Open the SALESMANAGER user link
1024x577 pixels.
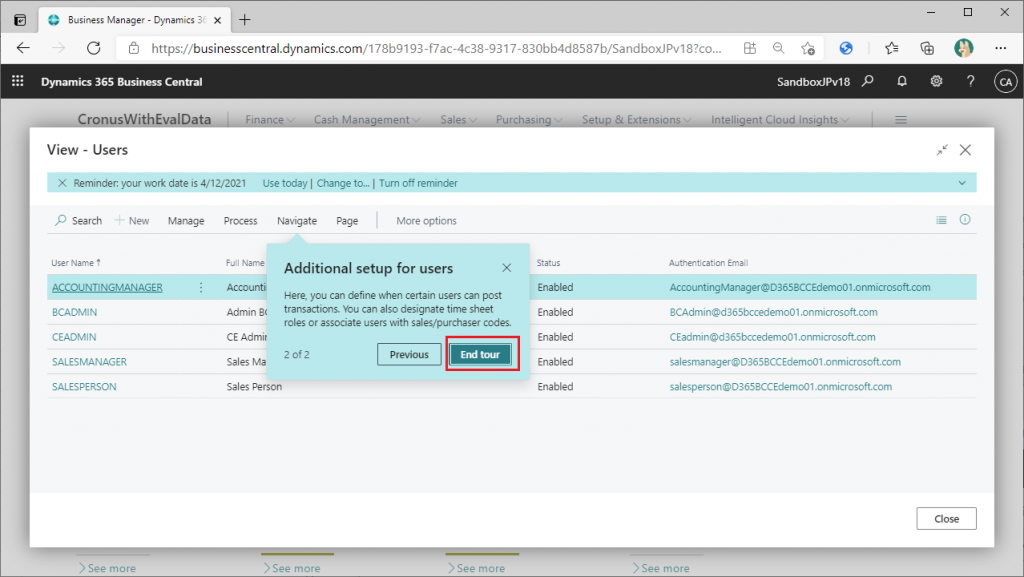coord(89,362)
